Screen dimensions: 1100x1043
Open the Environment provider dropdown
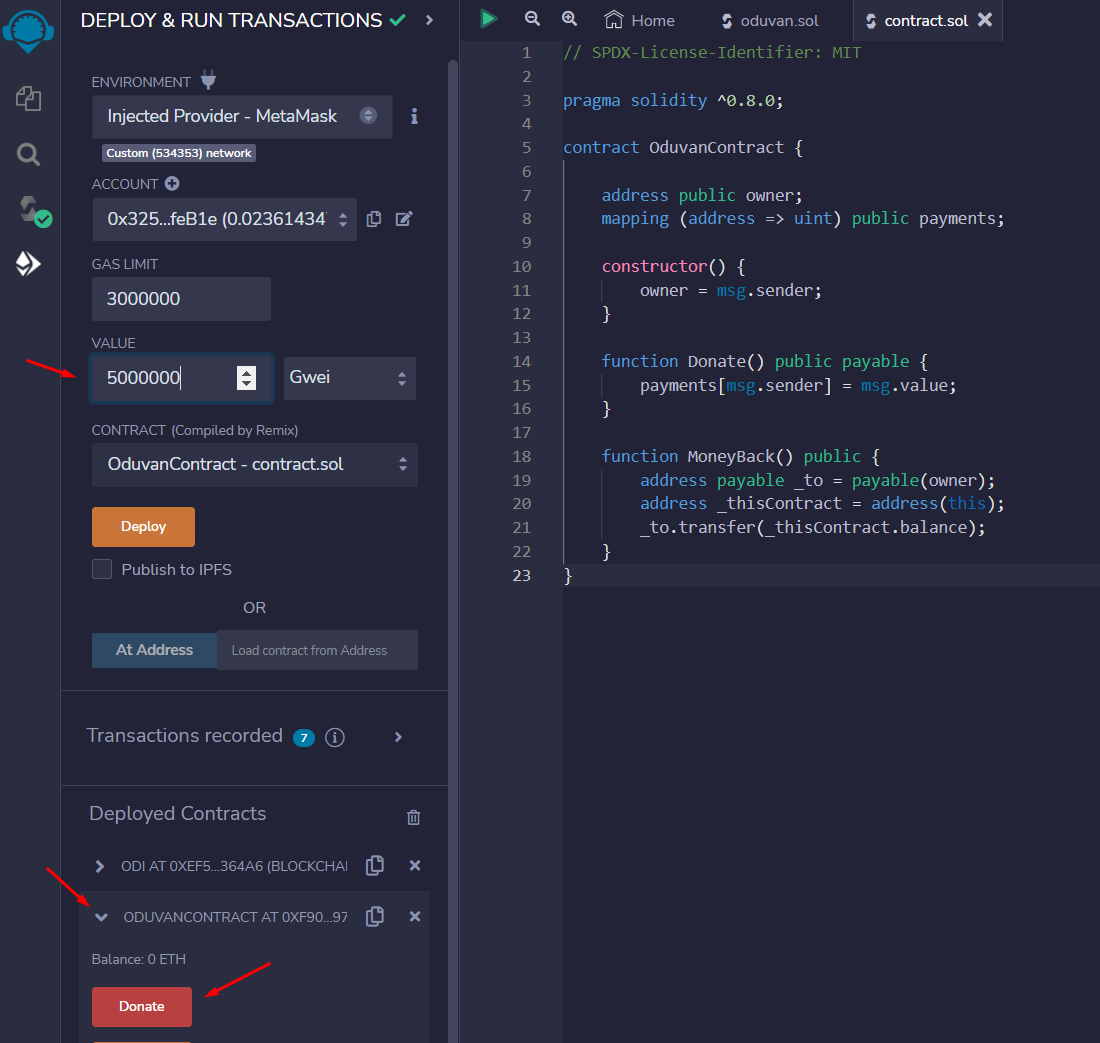242,116
